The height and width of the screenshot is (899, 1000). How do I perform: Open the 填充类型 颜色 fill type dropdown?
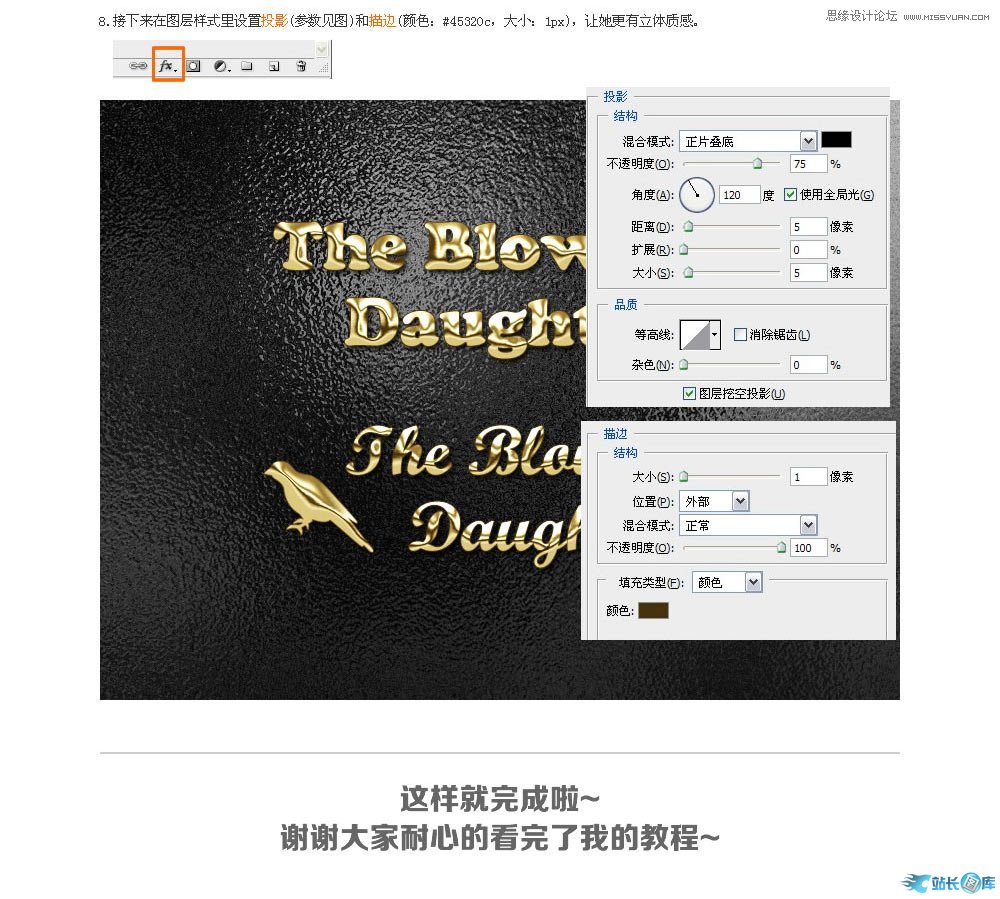(x=753, y=582)
